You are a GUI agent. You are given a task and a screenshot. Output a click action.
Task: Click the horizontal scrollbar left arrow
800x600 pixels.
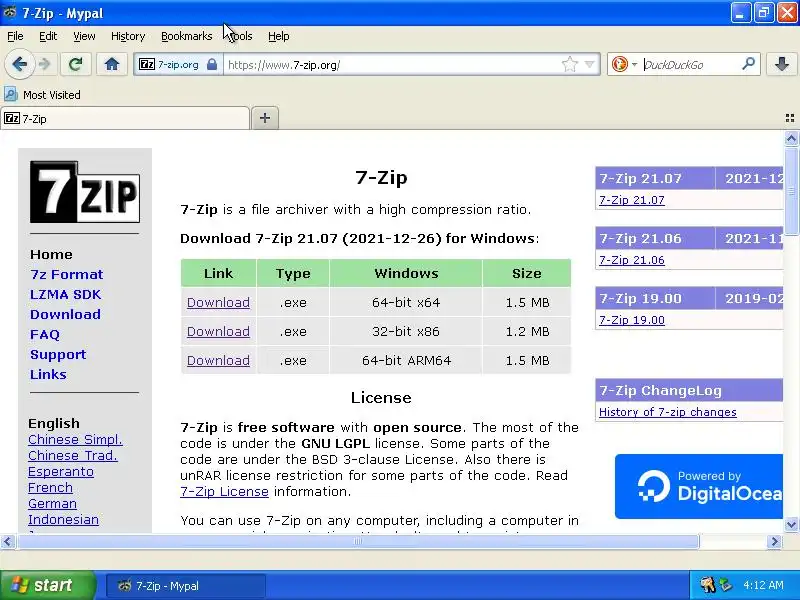(x=8, y=541)
